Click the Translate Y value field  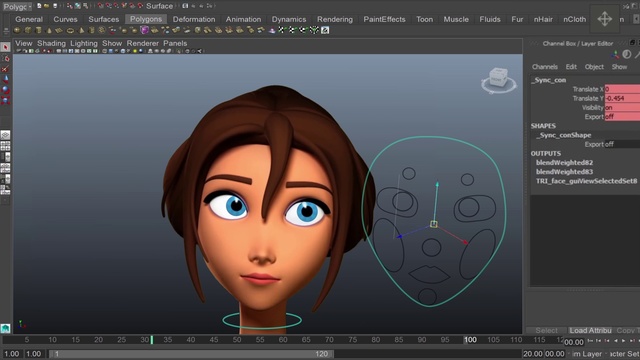[x=622, y=98]
